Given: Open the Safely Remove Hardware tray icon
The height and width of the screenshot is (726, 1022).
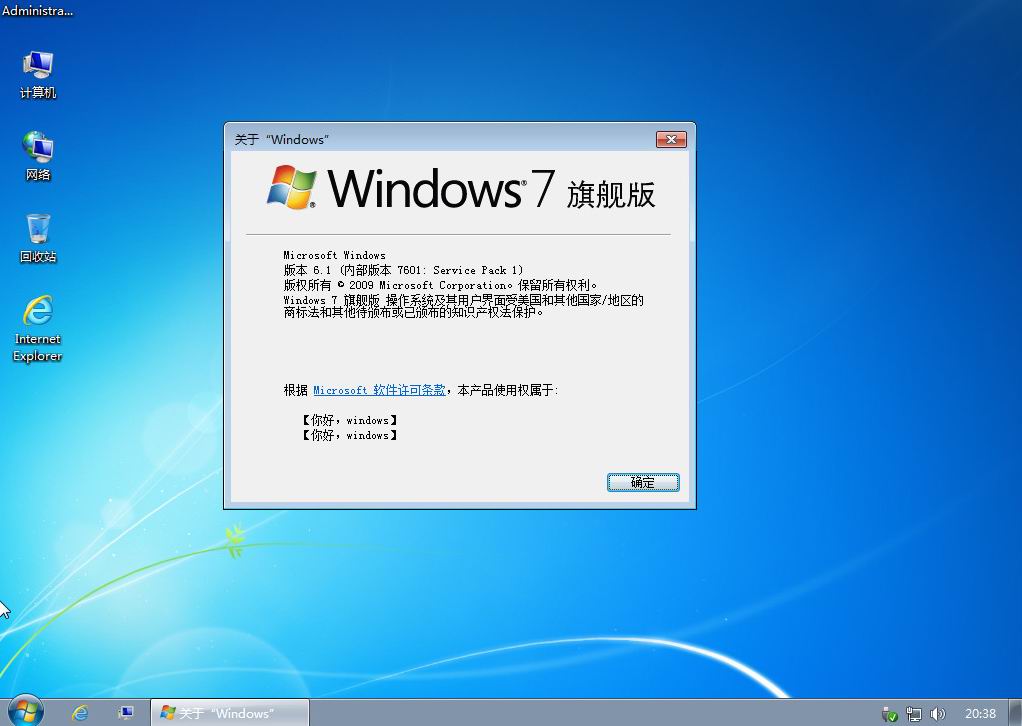Looking at the screenshot, I should [x=890, y=714].
